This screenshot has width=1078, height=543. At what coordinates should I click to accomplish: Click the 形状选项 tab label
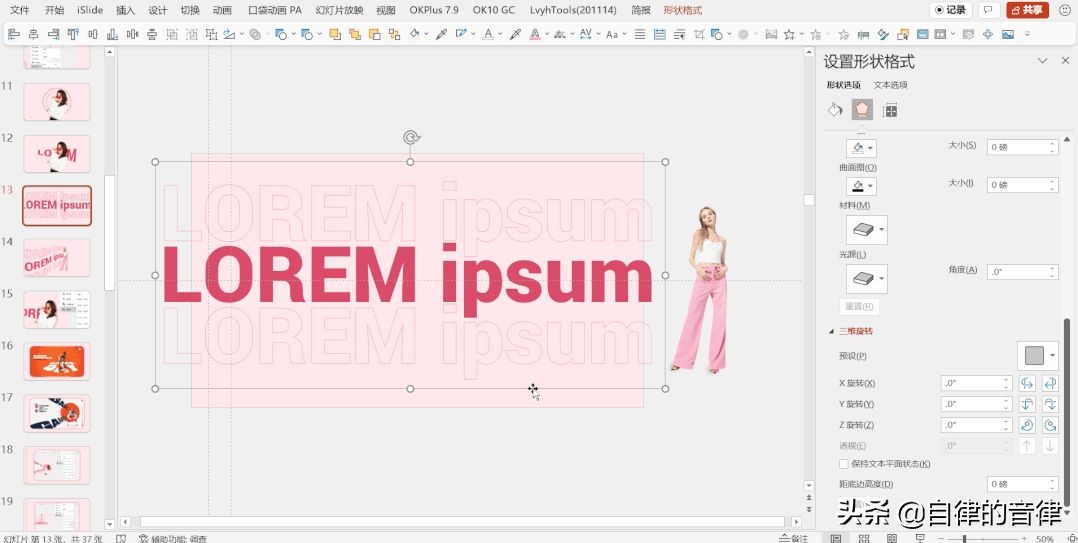[x=843, y=85]
